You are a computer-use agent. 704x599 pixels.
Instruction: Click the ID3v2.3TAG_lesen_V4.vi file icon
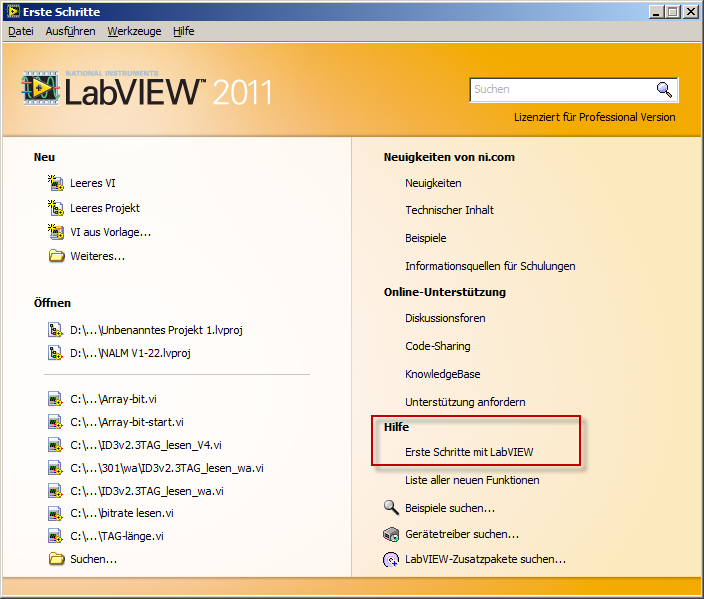(x=55, y=445)
